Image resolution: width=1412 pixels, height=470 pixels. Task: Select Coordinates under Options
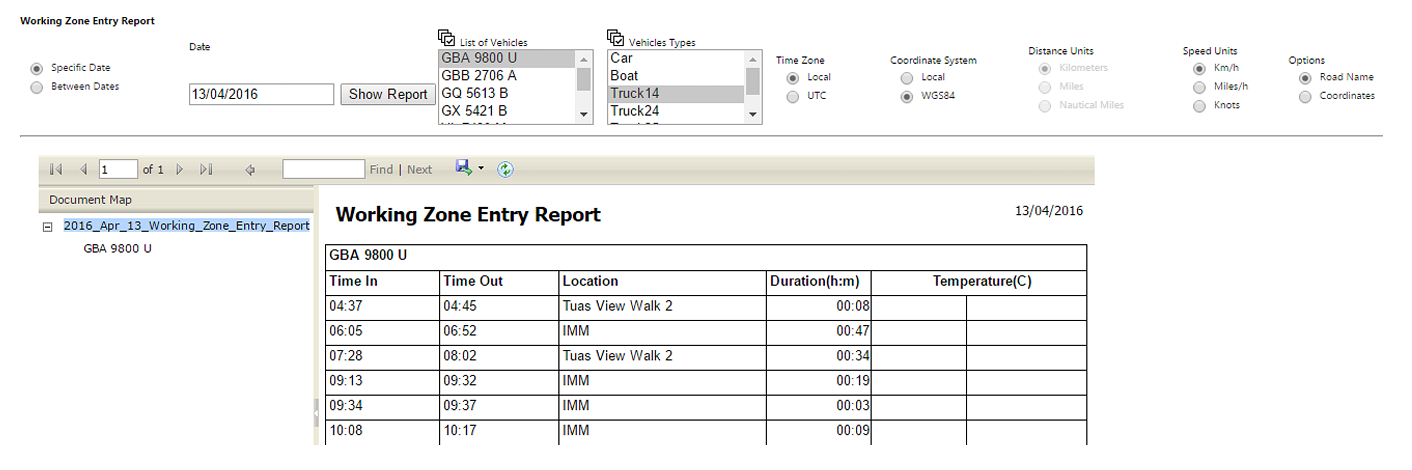pyautogui.click(x=1305, y=97)
